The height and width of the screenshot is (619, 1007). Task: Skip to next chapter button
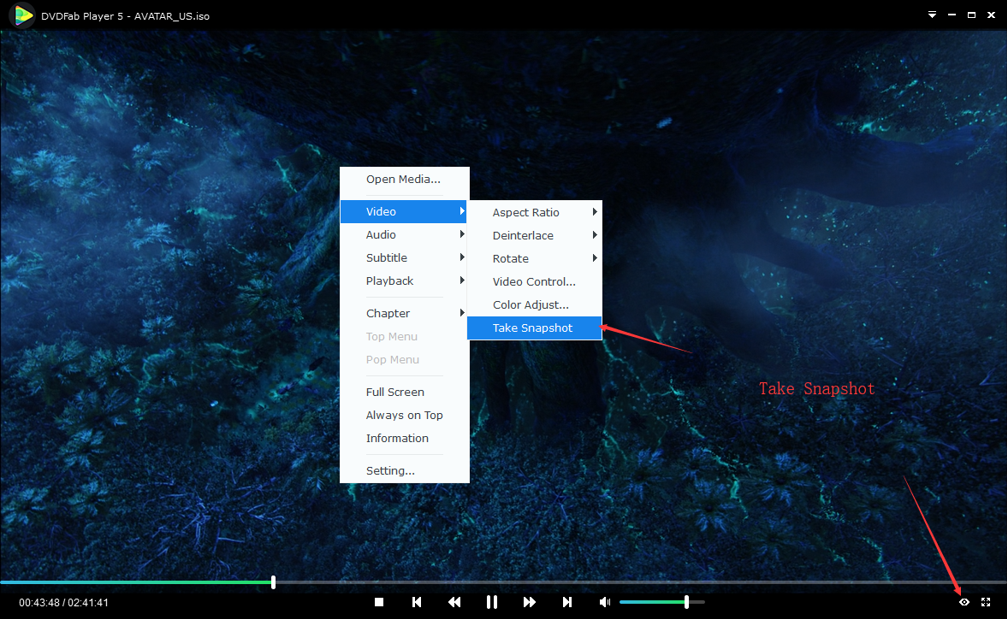tap(567, 602)
